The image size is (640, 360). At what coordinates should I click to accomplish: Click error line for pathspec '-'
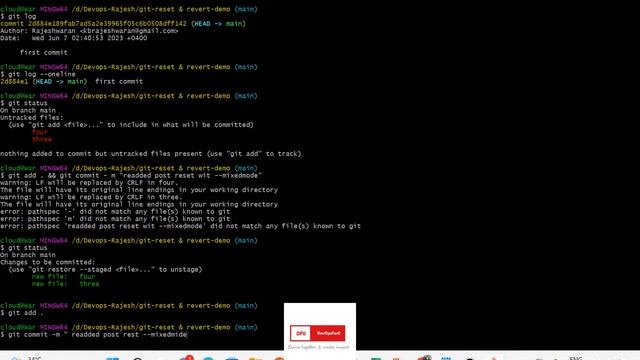tap(115, 212)
